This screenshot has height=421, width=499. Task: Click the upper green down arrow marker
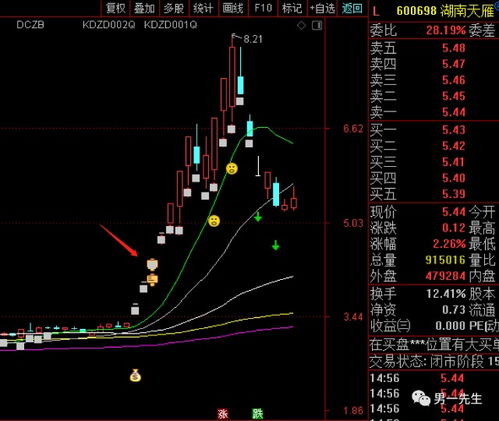[x=258, y=217]
